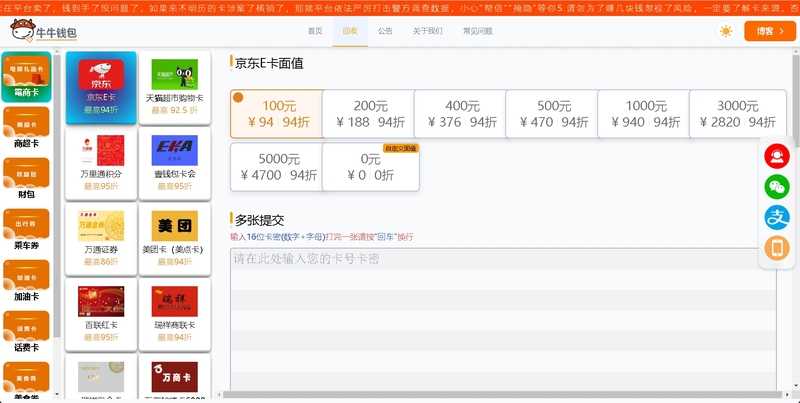Select the 电商卡 category icon
Screen dimensions: 800x403
(x=27, y=77)
